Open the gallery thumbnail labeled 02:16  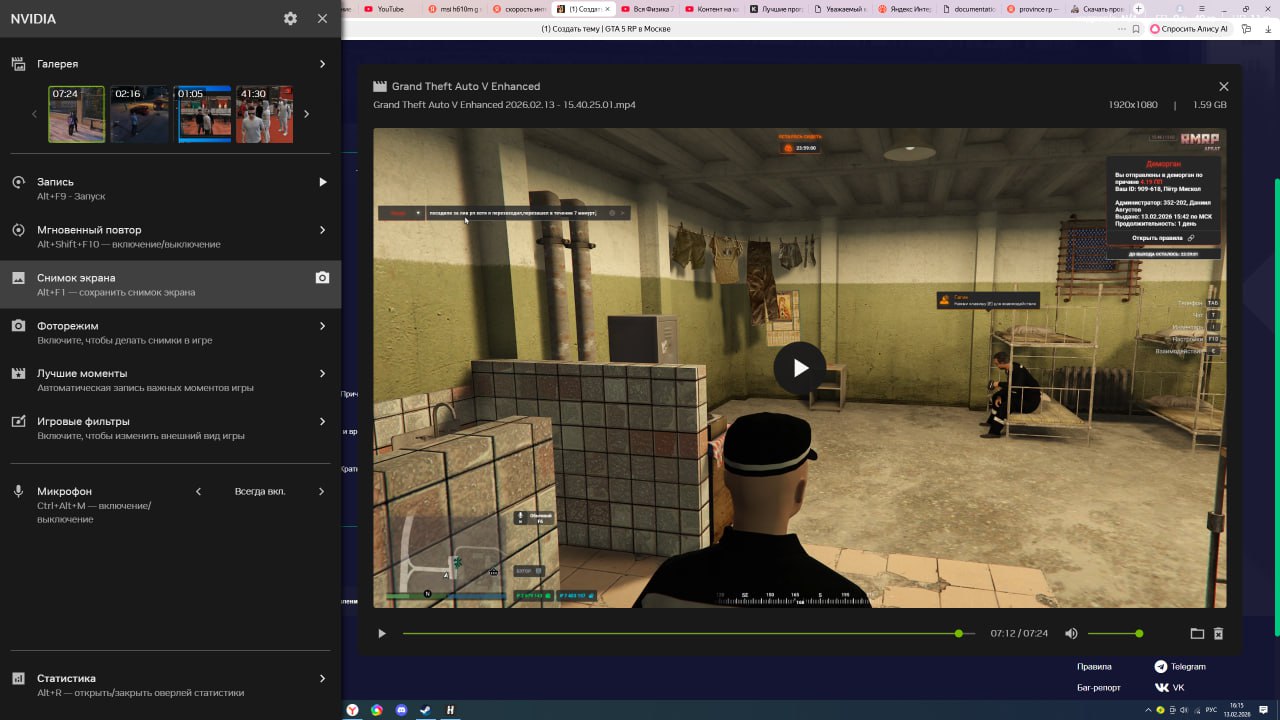pos(140,114)
